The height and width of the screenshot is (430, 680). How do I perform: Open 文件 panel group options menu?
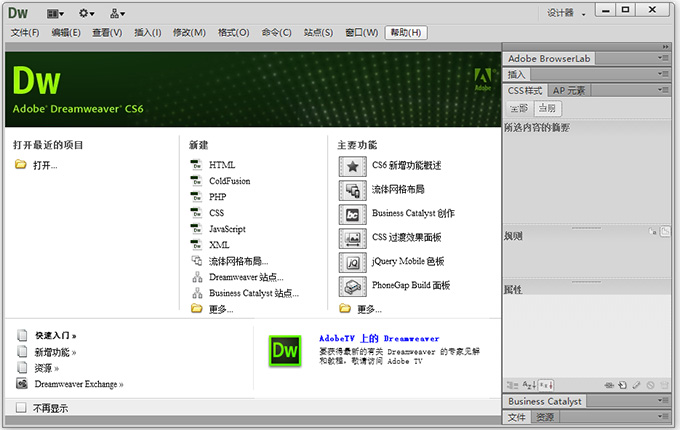coord(663,416)
